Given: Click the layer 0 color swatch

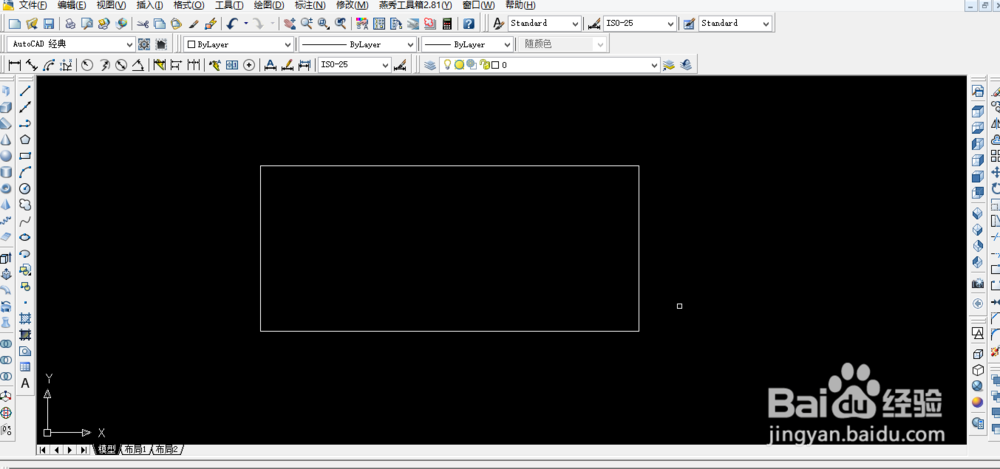Looking at the screenshot, I should tap(495, 65).
